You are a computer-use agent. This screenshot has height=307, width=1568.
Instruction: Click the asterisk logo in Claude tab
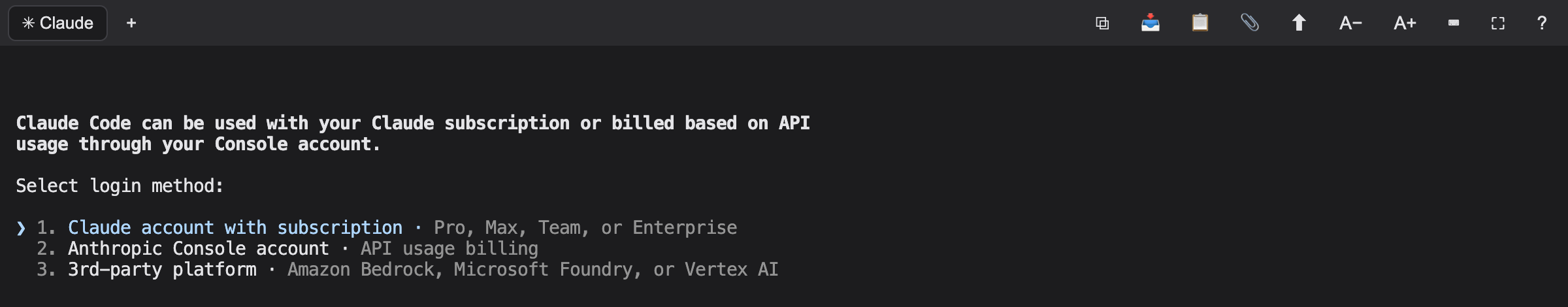pos(28,23)
